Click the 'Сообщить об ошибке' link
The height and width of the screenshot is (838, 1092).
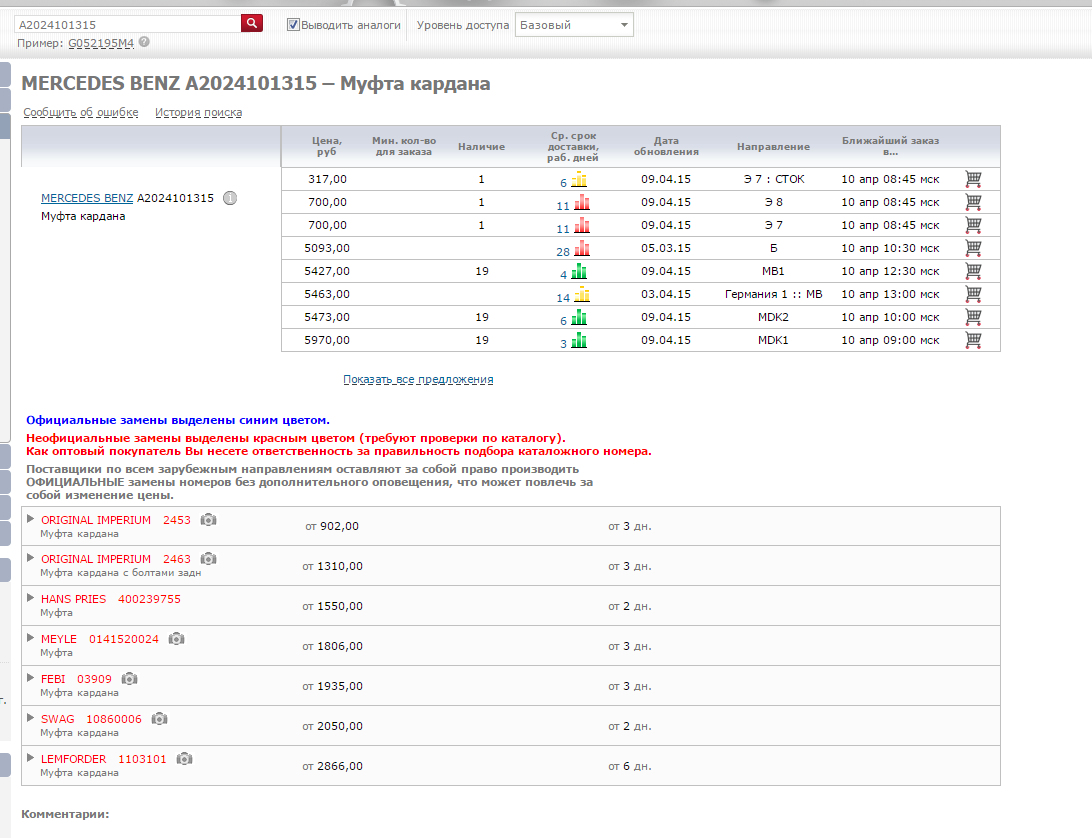[x=81, y=113]
